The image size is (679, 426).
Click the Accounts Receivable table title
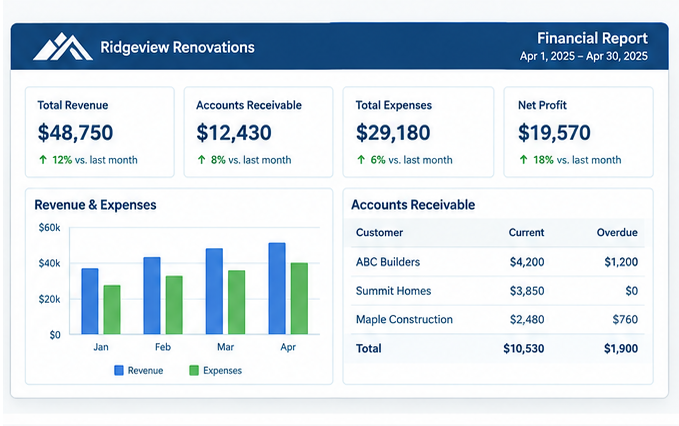[413, 205]
